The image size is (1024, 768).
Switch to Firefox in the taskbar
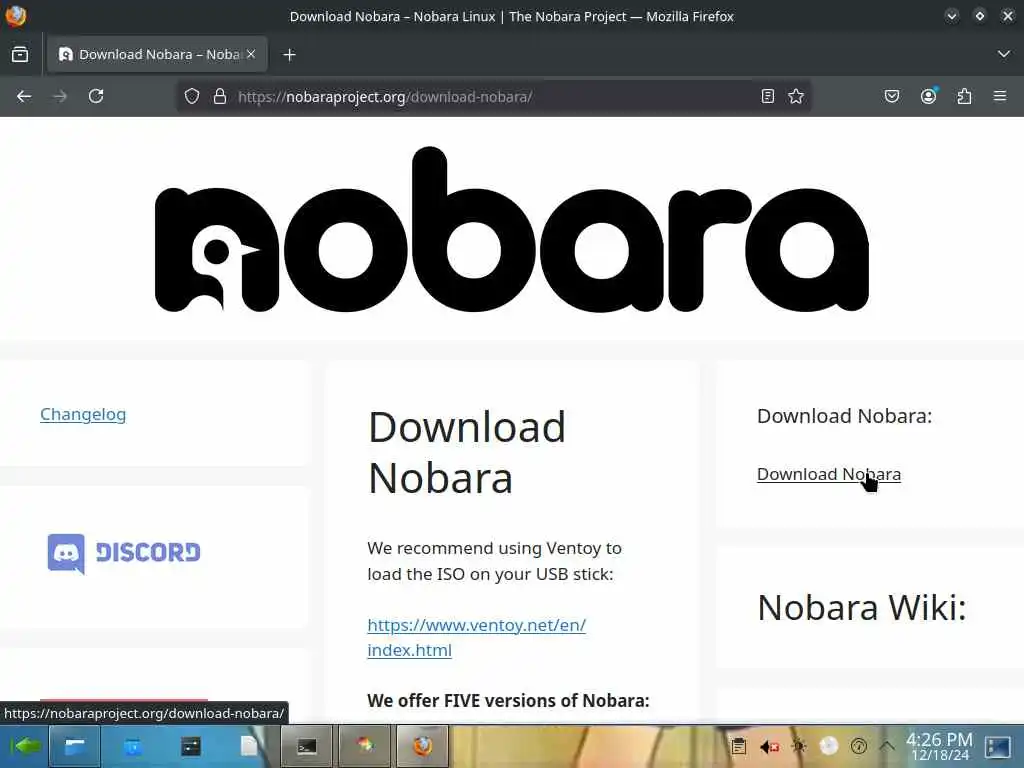[x=423, y=746]
